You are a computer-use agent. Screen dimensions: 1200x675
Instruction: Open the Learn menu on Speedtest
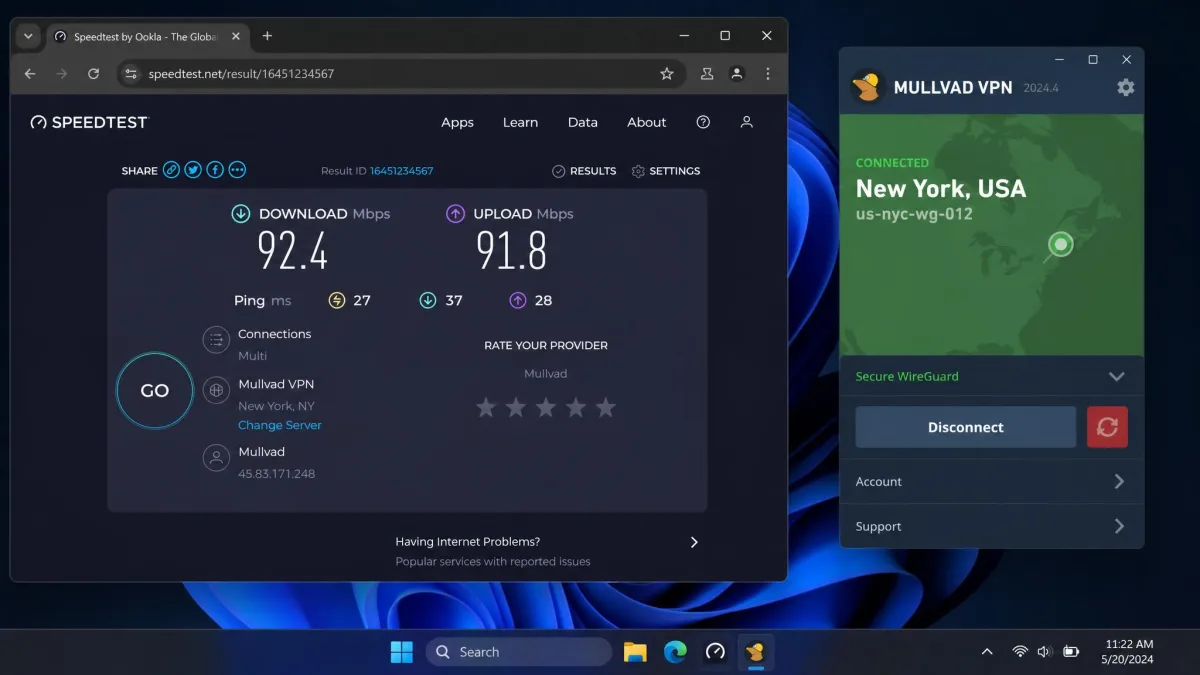tap(520, 122)
